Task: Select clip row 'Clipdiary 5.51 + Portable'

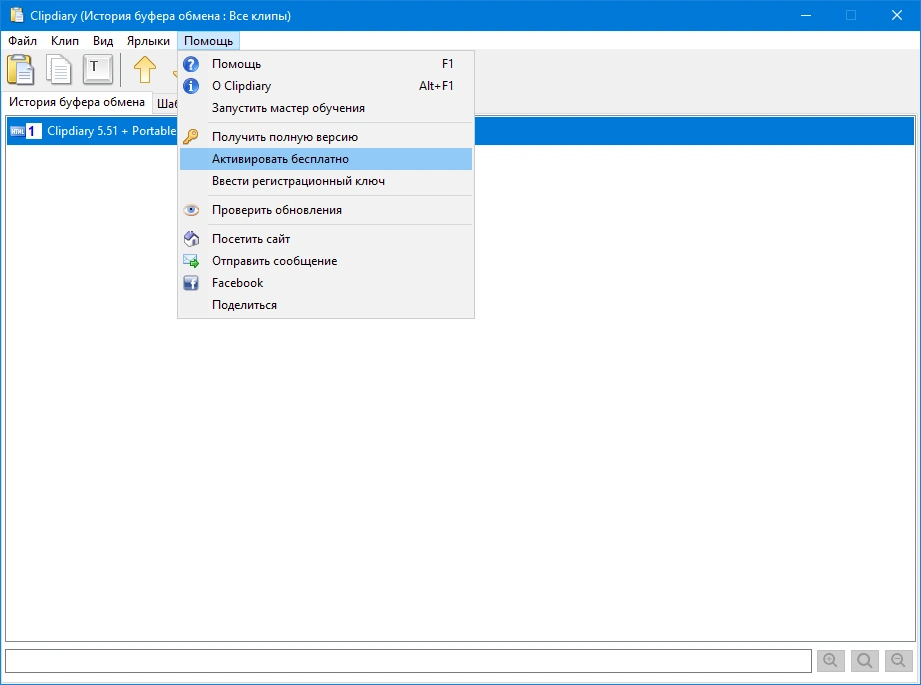Action: [460, 131]
